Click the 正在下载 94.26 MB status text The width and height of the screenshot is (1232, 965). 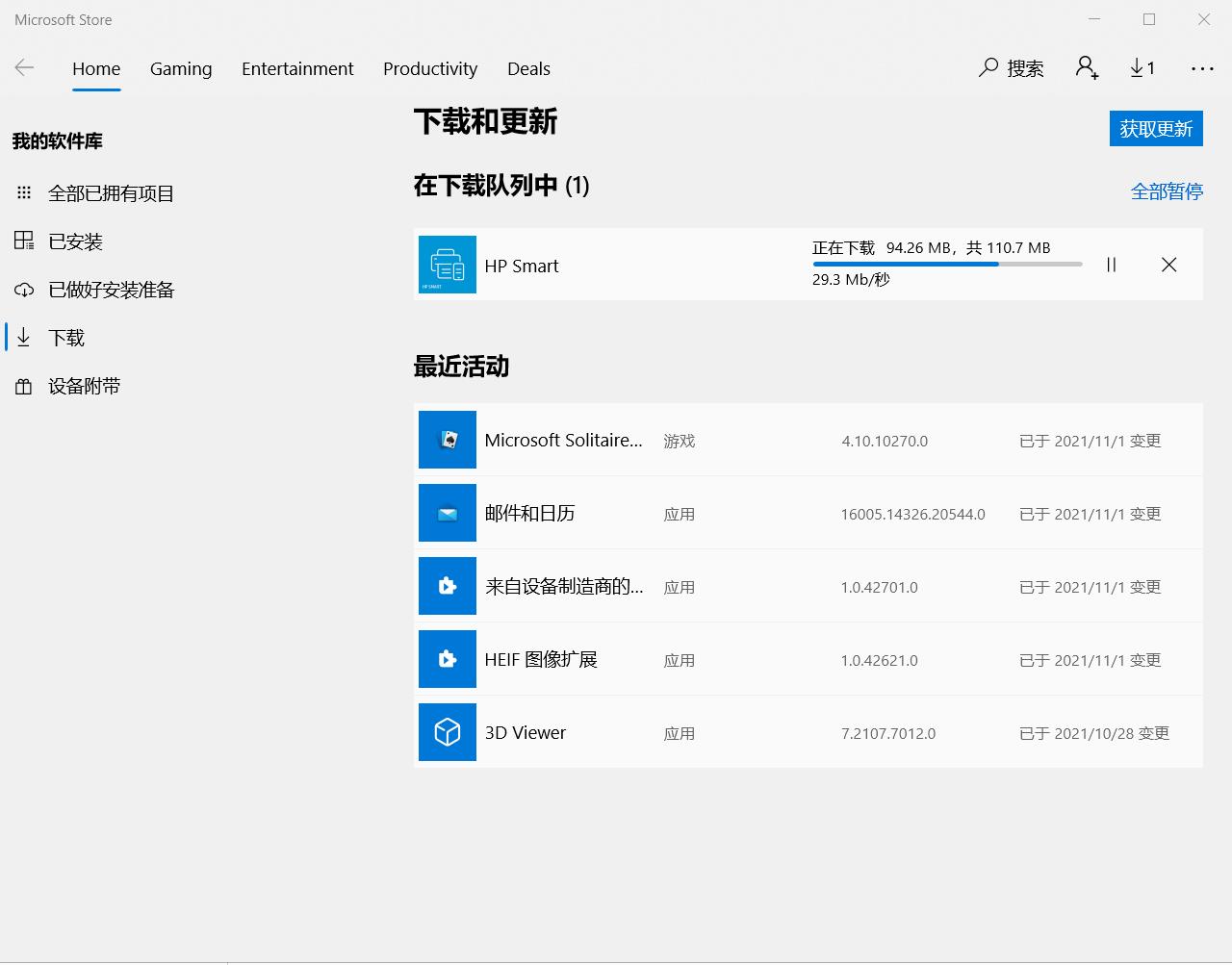click(x=931, y=247)
